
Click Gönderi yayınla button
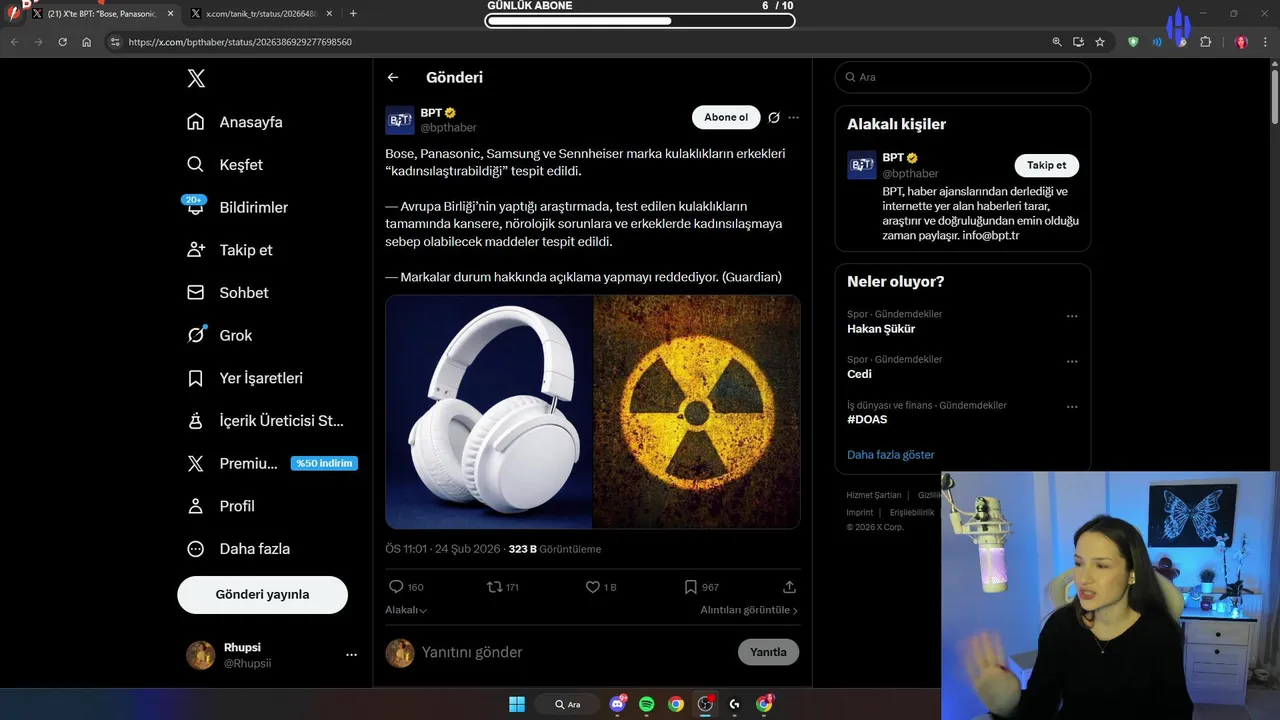tap(262, 594)
